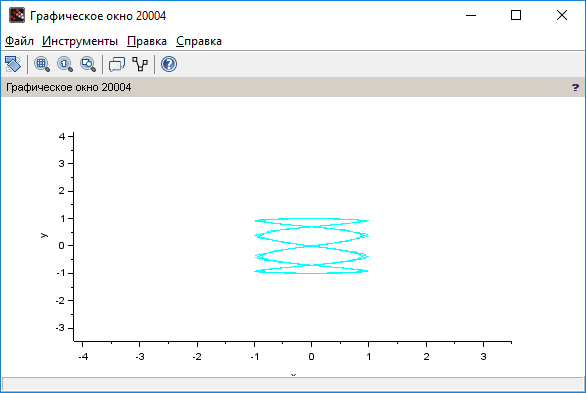Select the 3D rotation tool

click(13, 64)
